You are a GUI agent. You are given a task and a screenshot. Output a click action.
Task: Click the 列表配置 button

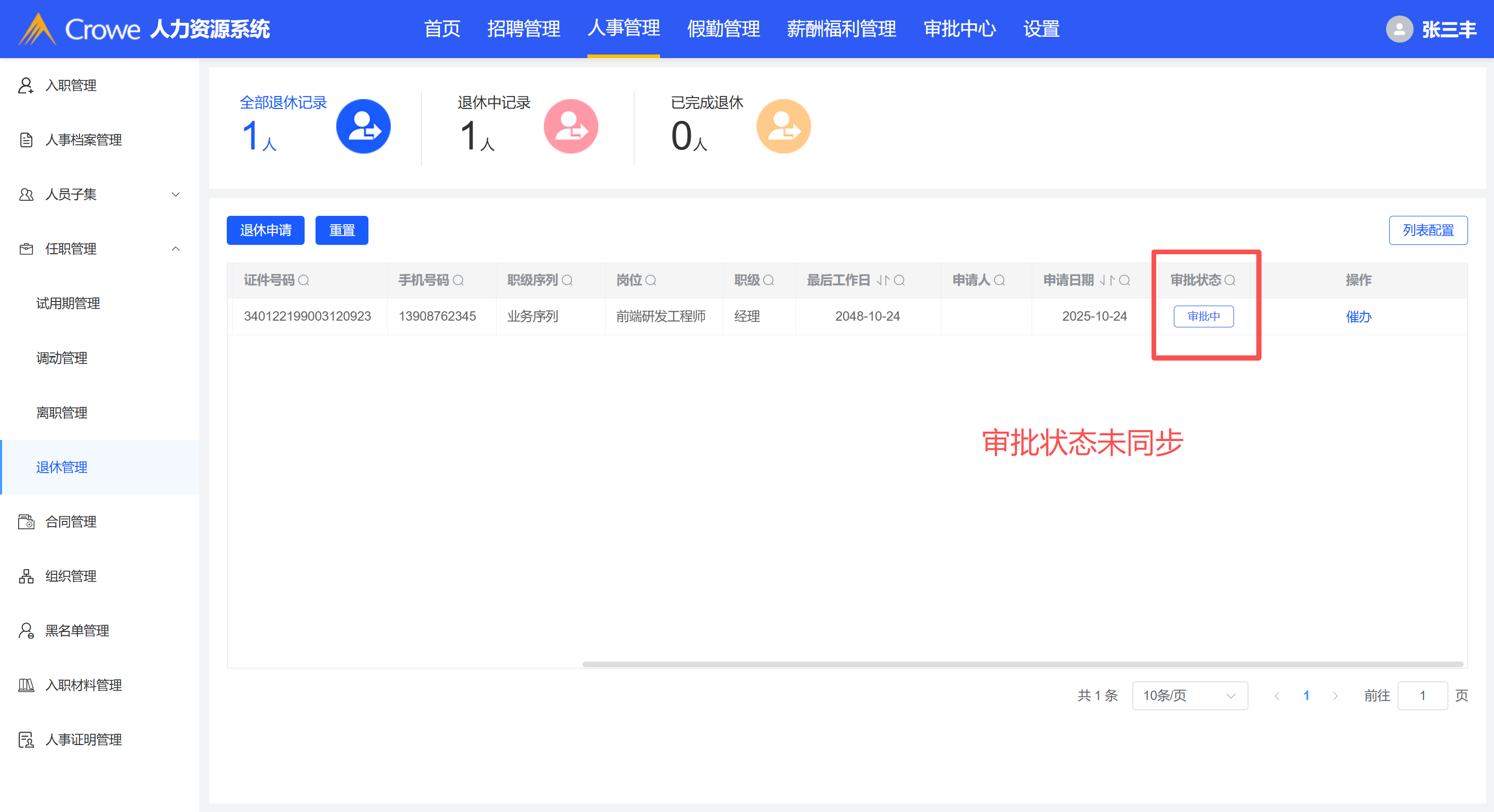[1427, 230]
